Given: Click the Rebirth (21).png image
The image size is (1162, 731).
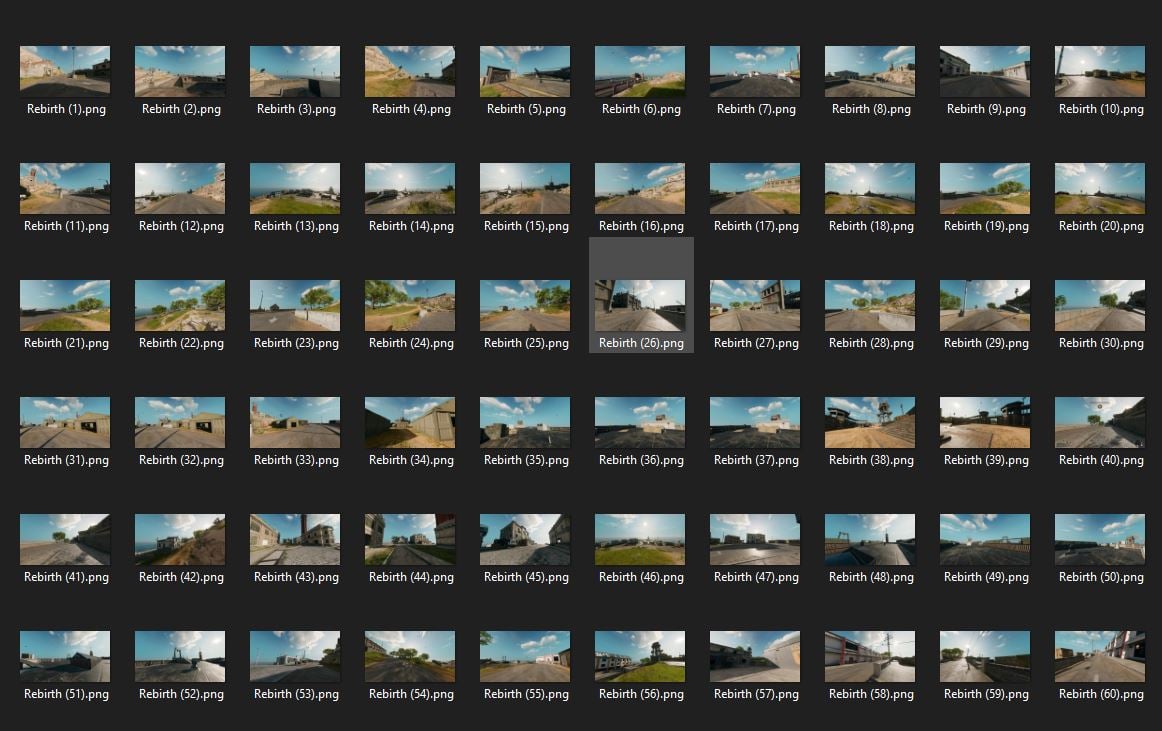Looking at the screenshot, I should 65,305.
